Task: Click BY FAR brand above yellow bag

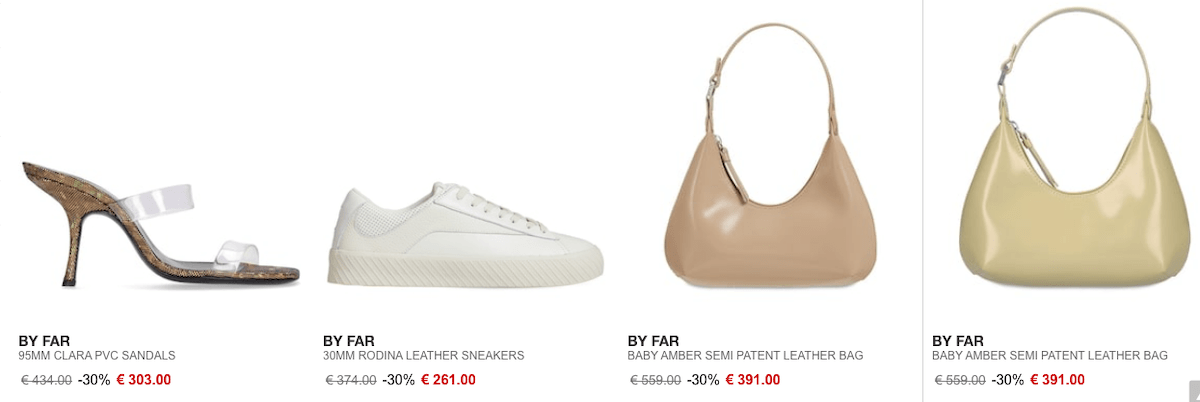Action: 958,341
